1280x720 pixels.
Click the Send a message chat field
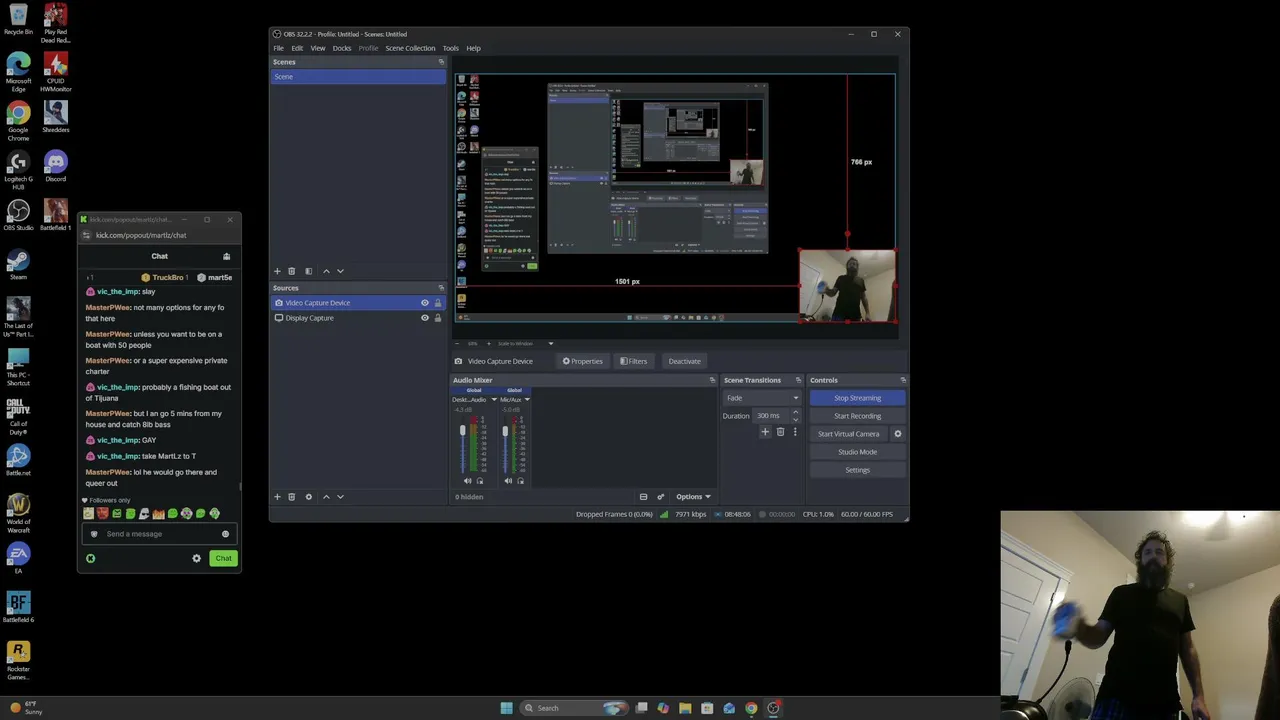pyautogui.click(x=160, y=534)
